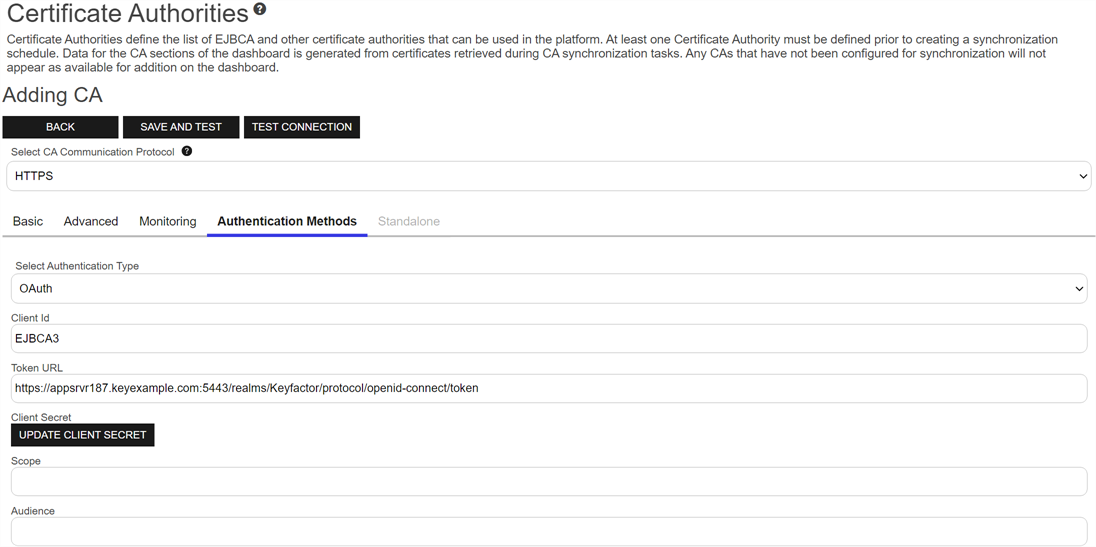Focus the Client Id field containing EJBCA3
Viewport: 1096px width, 547px height.
(548, 339)
